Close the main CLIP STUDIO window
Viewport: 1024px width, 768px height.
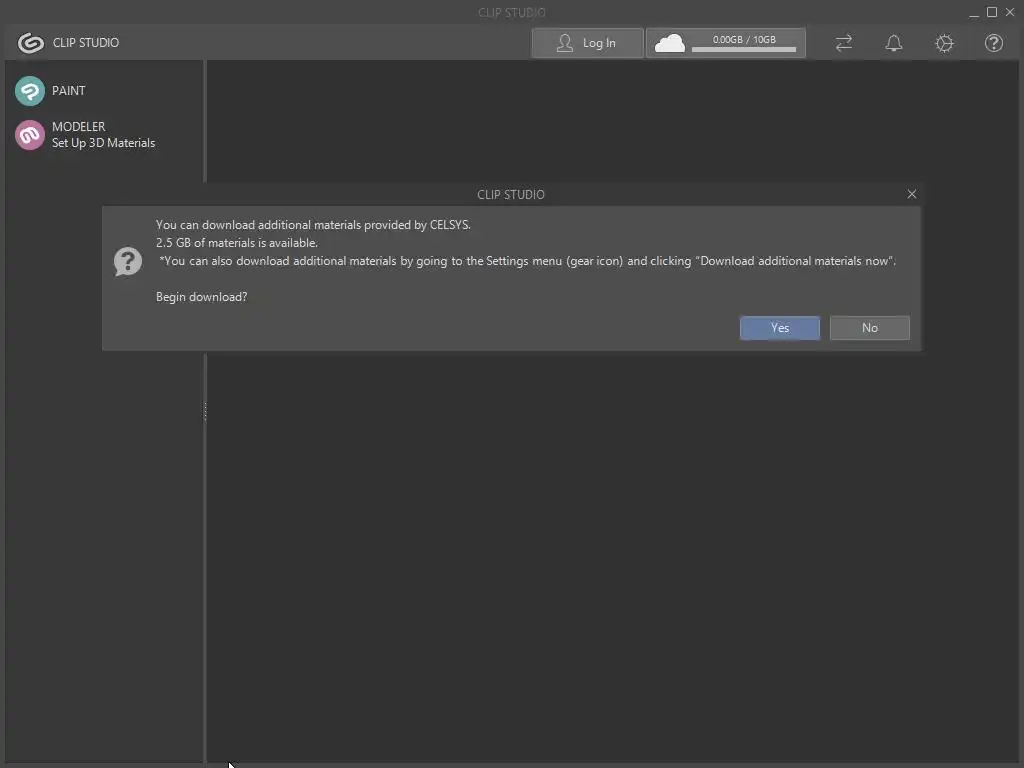(1010, 12)
